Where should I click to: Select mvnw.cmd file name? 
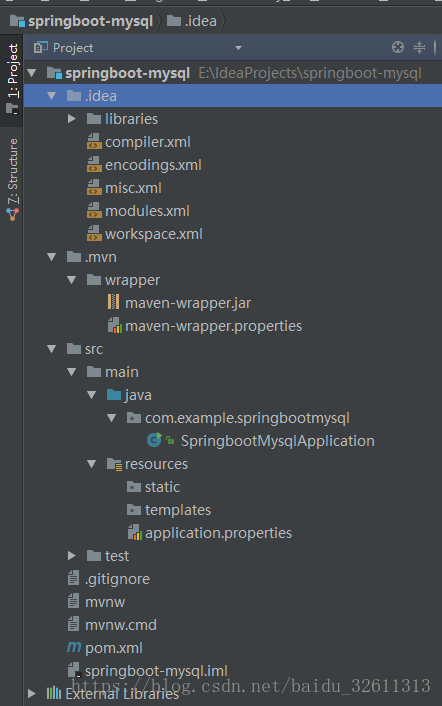click(x=121, y=625)
